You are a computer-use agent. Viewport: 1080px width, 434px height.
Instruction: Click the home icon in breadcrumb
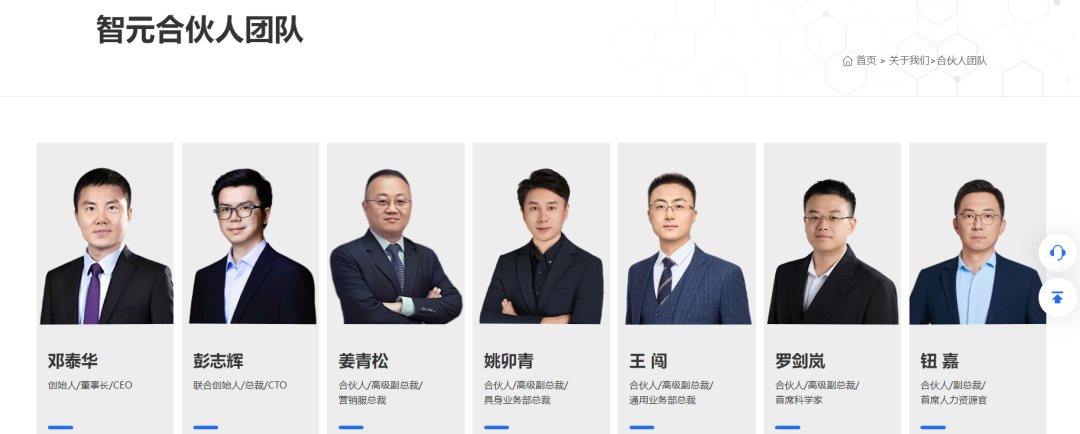point(847,61)
